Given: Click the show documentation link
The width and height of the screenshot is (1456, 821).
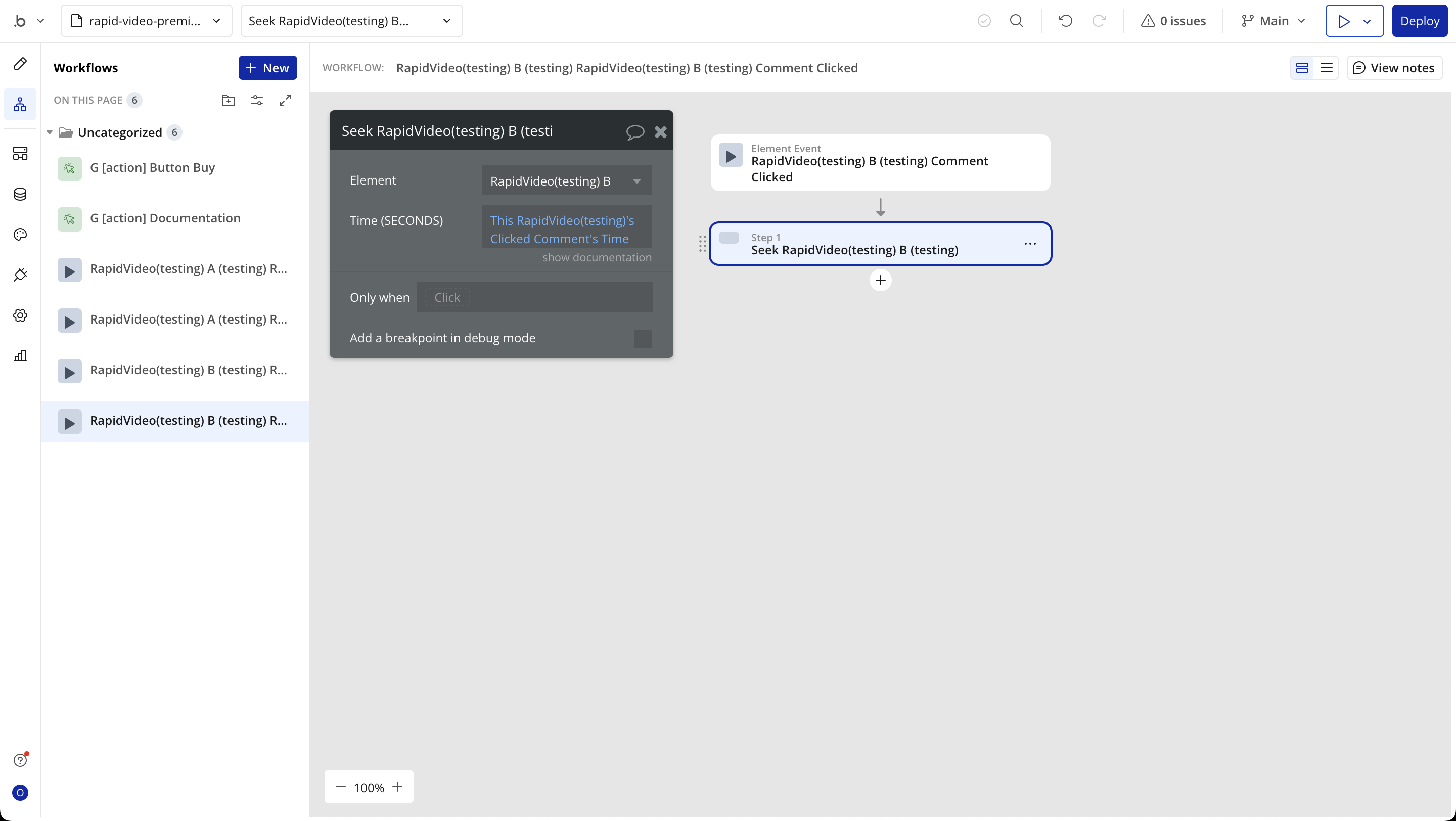Looking at the screenshot, I should 597,258.
